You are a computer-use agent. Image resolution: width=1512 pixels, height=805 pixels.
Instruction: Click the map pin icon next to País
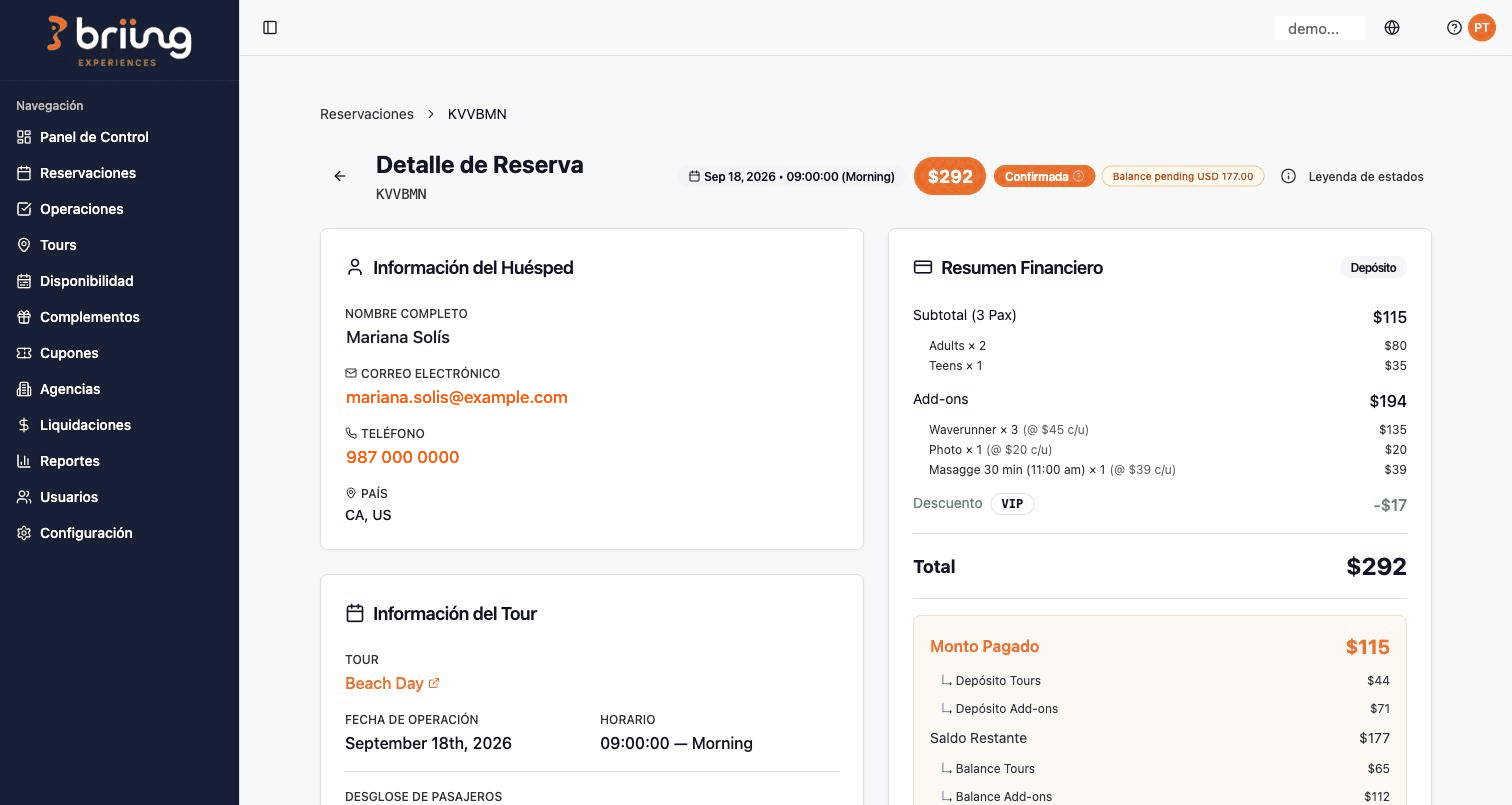pos(351,493)
